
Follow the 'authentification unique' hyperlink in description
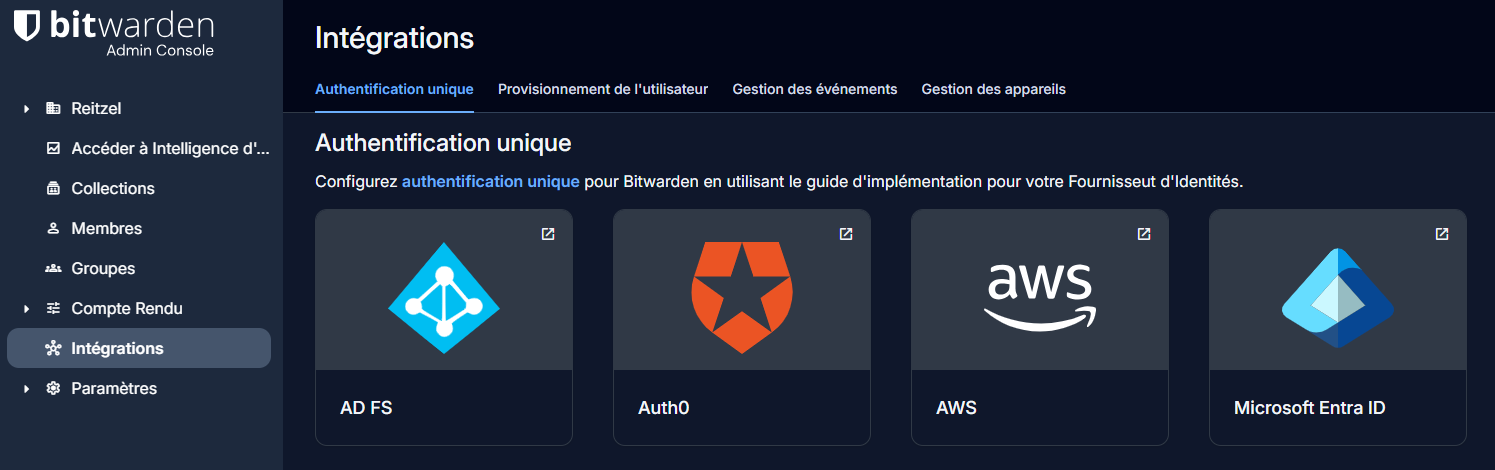click(491, 182)
